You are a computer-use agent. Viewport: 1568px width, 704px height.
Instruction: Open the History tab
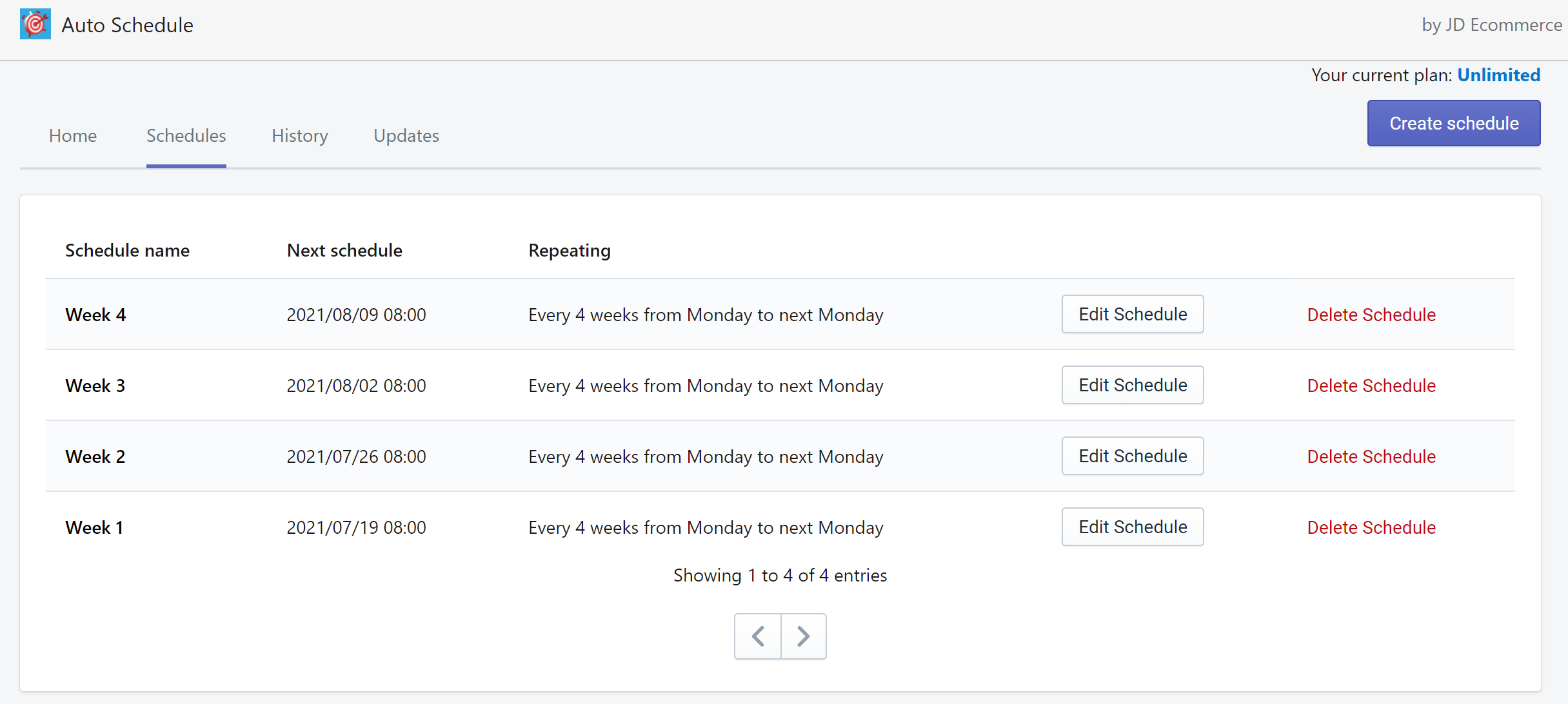coord(300,136)
